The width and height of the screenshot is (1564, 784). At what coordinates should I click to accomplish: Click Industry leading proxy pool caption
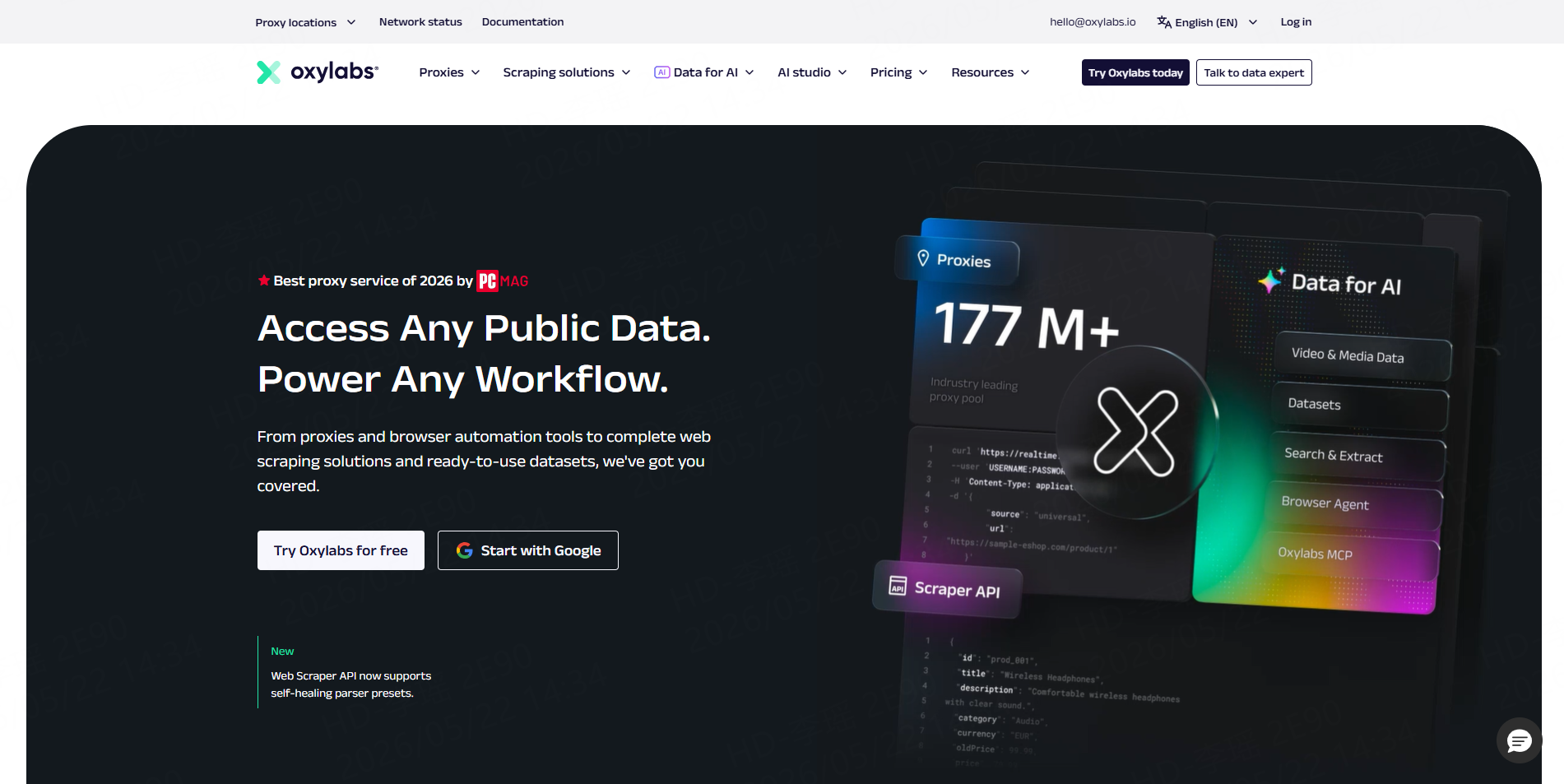[973, 391]
